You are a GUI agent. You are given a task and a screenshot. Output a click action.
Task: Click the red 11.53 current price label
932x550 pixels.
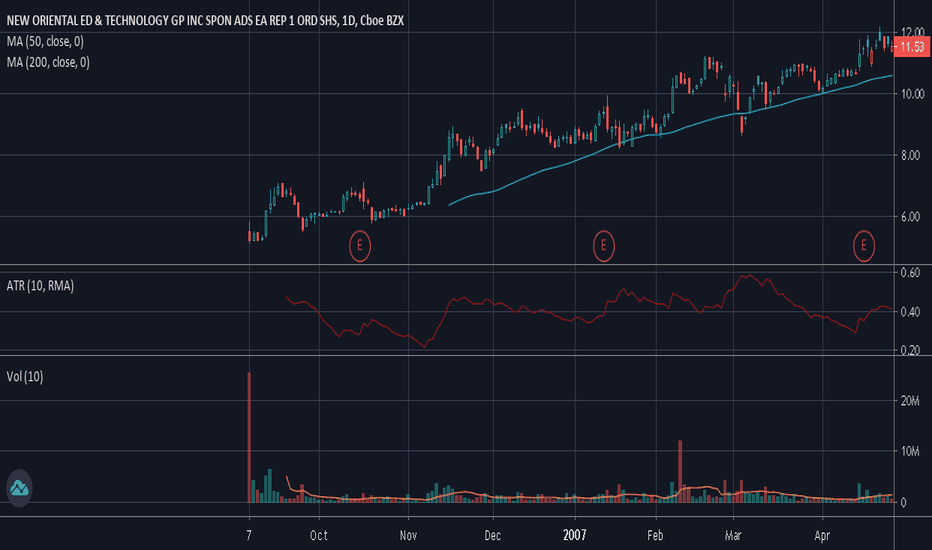pyautogui.click(x=912, y=47)
